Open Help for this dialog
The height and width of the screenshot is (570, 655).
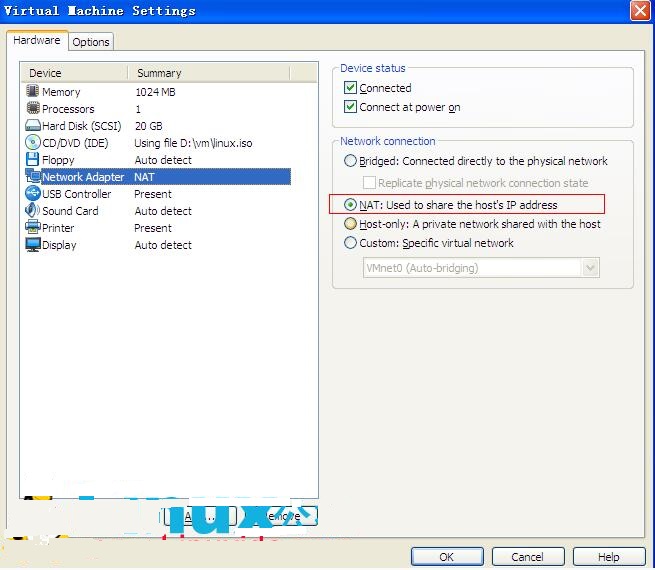click(x=609, y=557)
